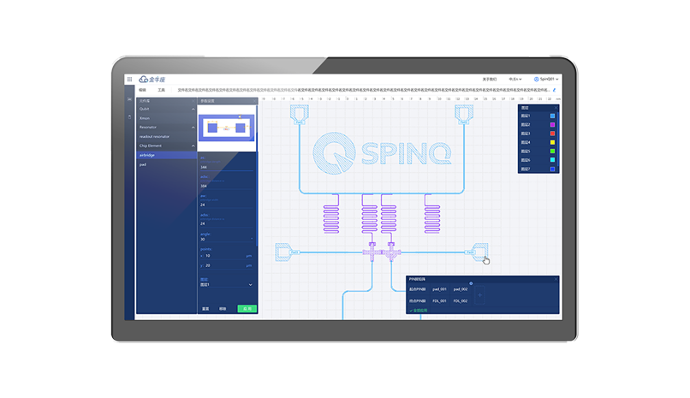690x398 pixels.
Task: Select the top left sidebar icon
Action: tap(129, 100)
